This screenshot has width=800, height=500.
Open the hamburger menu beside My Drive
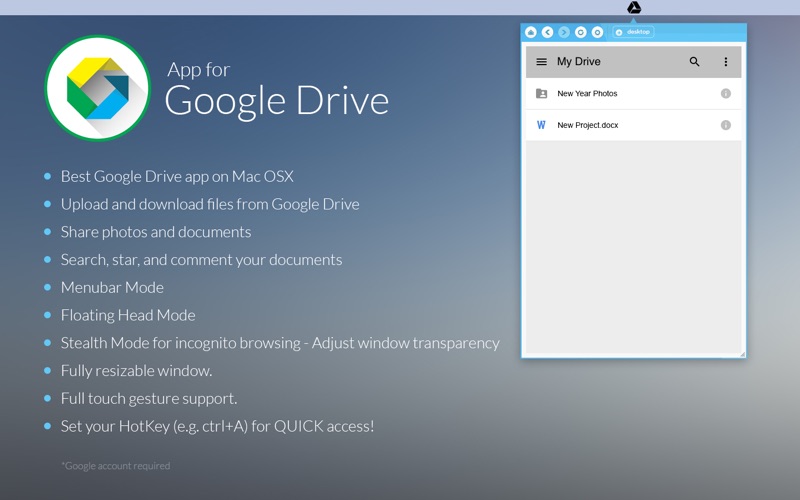(x=541, y=62)
